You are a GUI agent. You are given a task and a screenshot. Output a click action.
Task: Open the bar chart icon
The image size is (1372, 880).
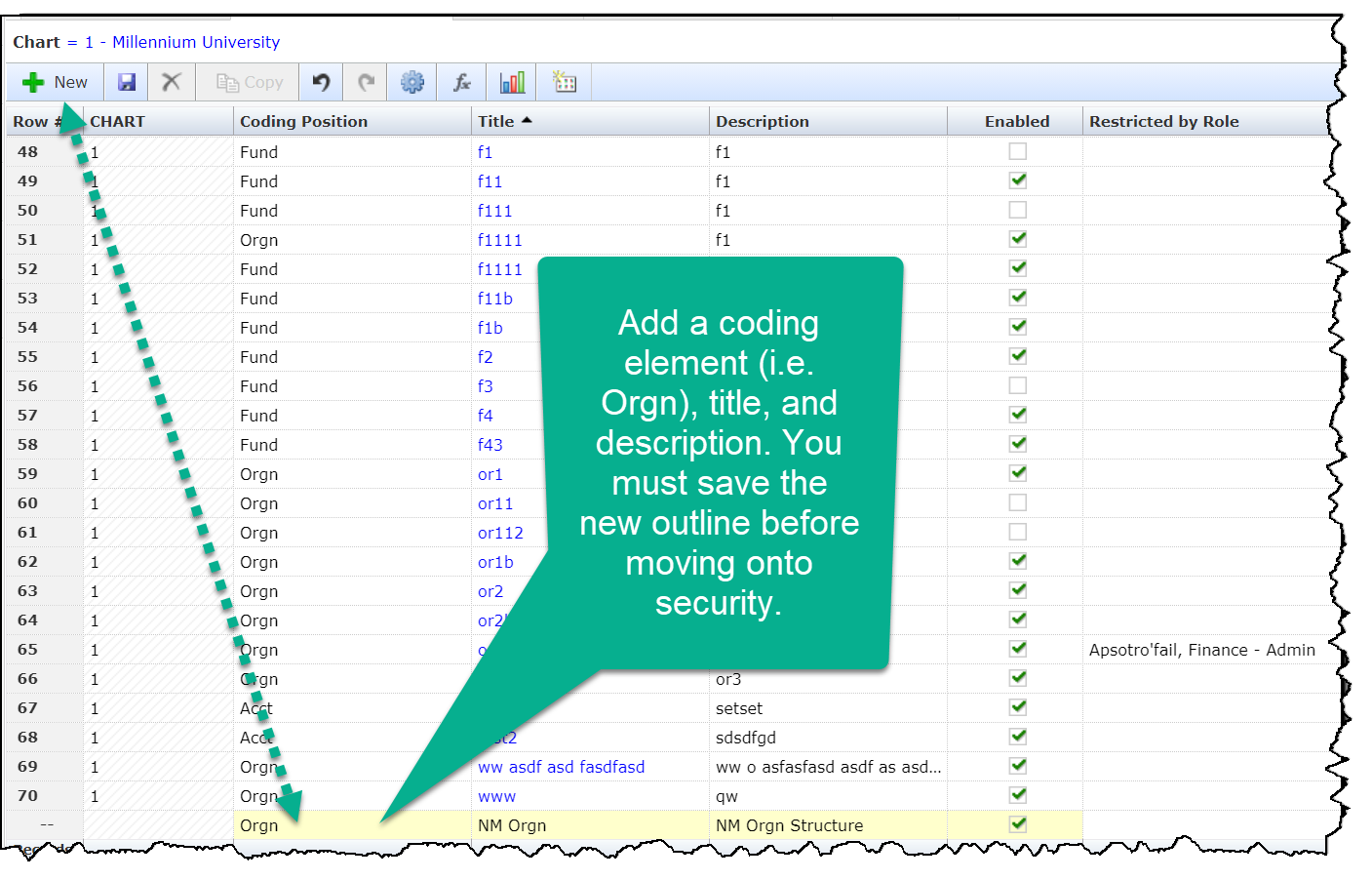point(512,83)
